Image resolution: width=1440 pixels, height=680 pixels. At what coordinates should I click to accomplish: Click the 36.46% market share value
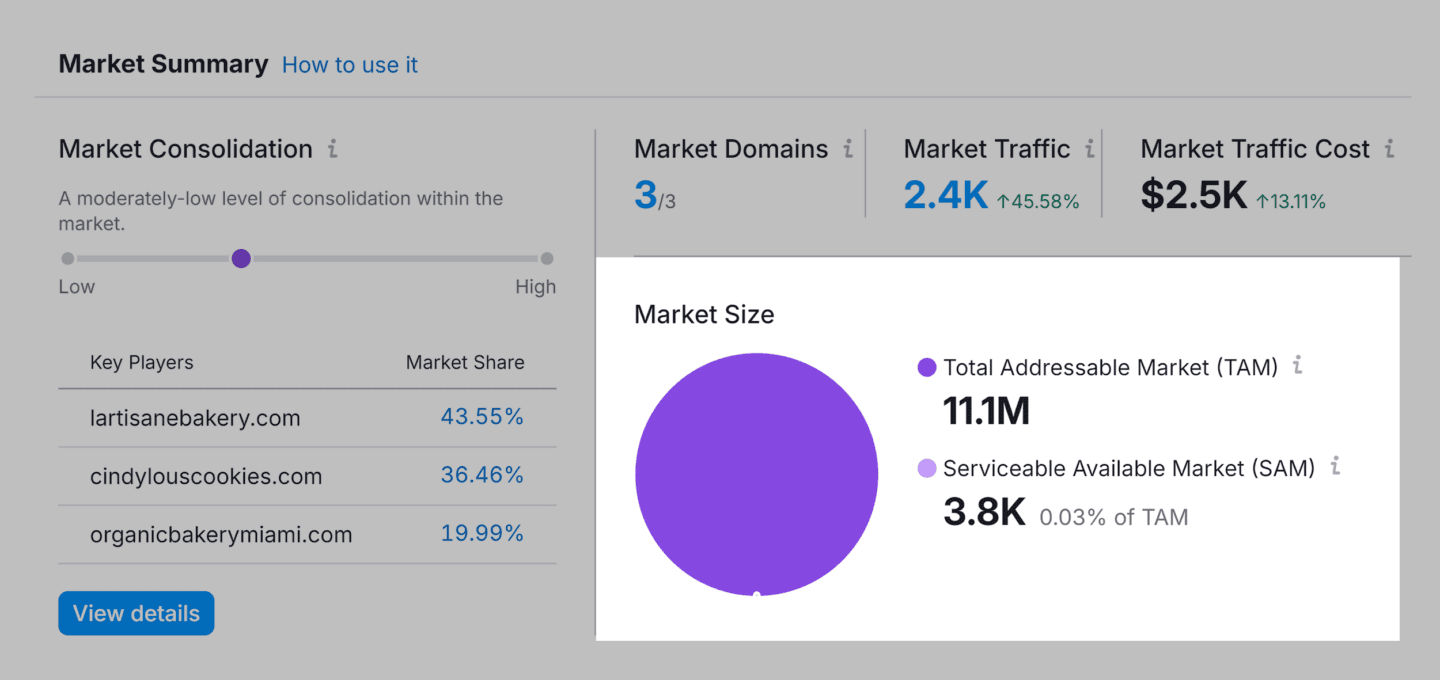(482, 475)
